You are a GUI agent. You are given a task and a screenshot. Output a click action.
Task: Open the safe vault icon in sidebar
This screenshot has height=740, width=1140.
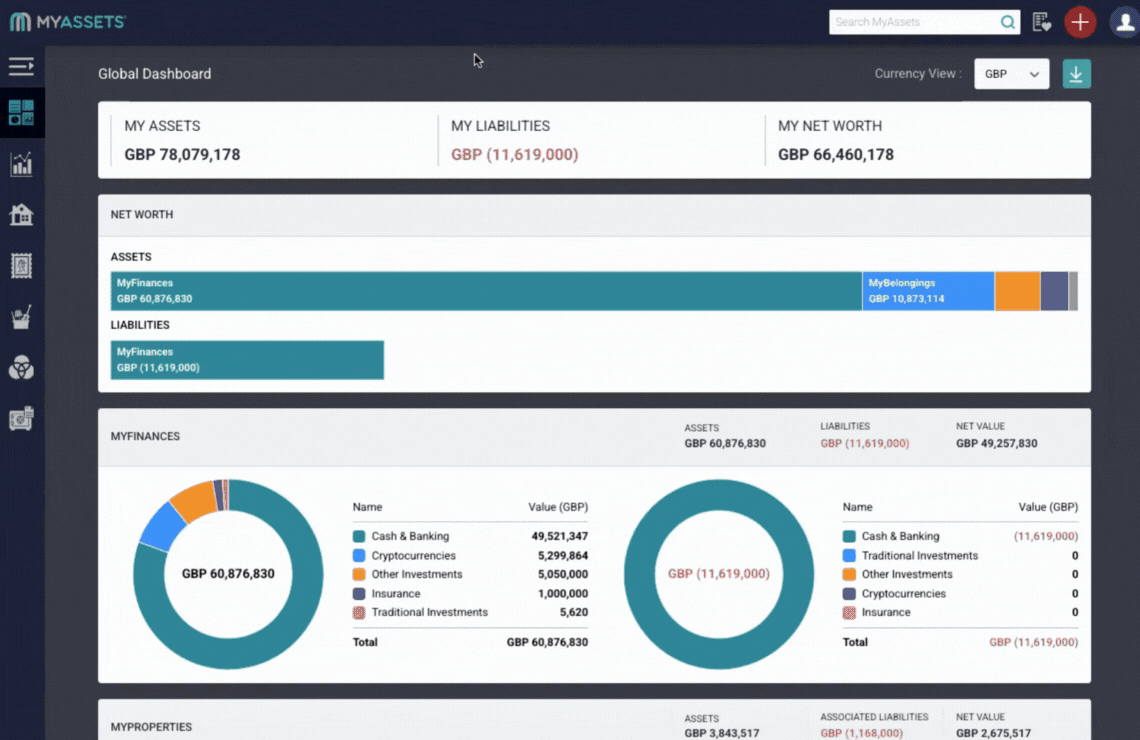(x=21, y=419)
